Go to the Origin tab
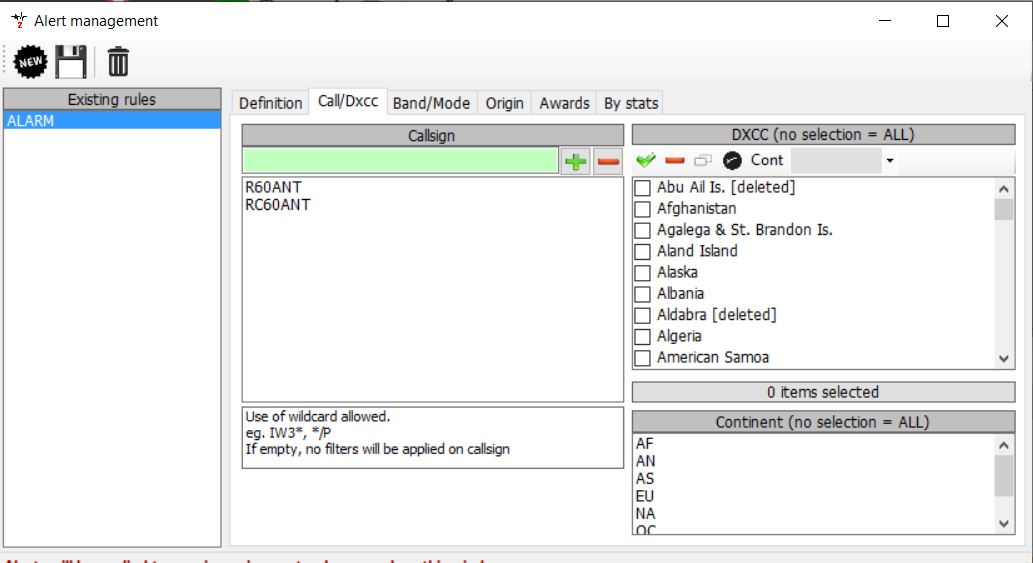 click(505, 103)
